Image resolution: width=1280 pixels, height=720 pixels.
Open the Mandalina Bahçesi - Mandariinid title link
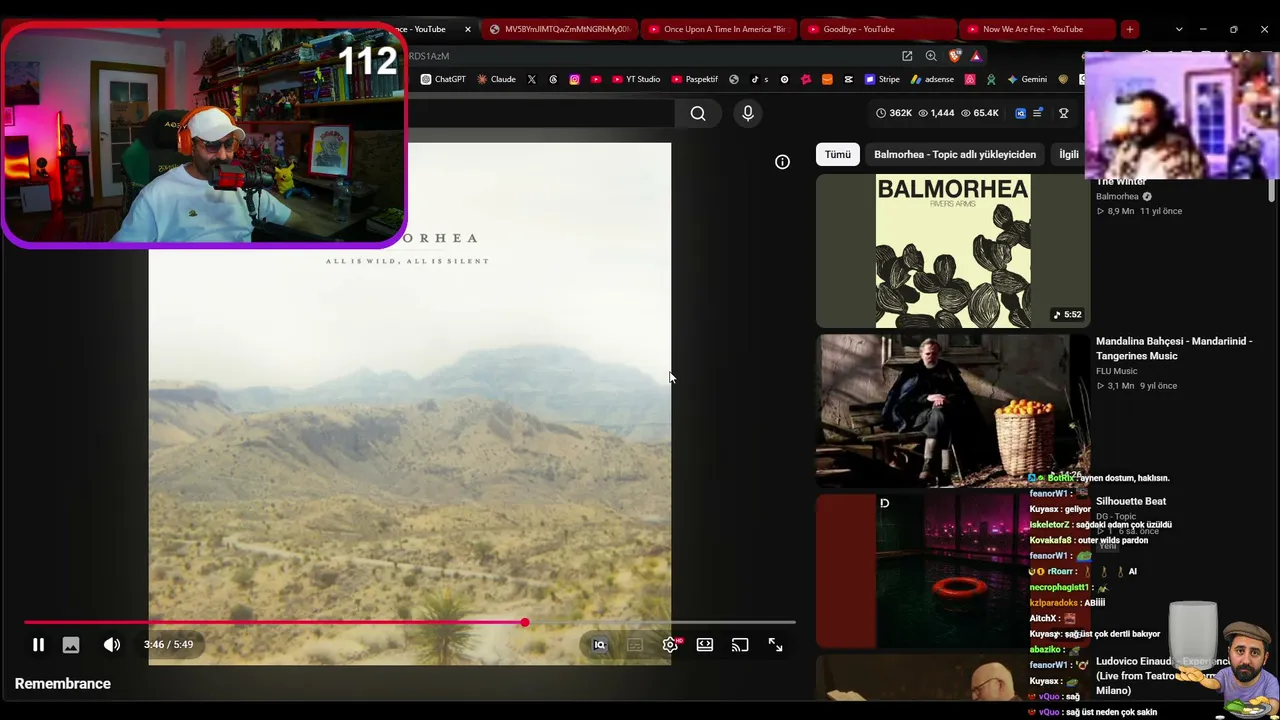[1174, 348]
